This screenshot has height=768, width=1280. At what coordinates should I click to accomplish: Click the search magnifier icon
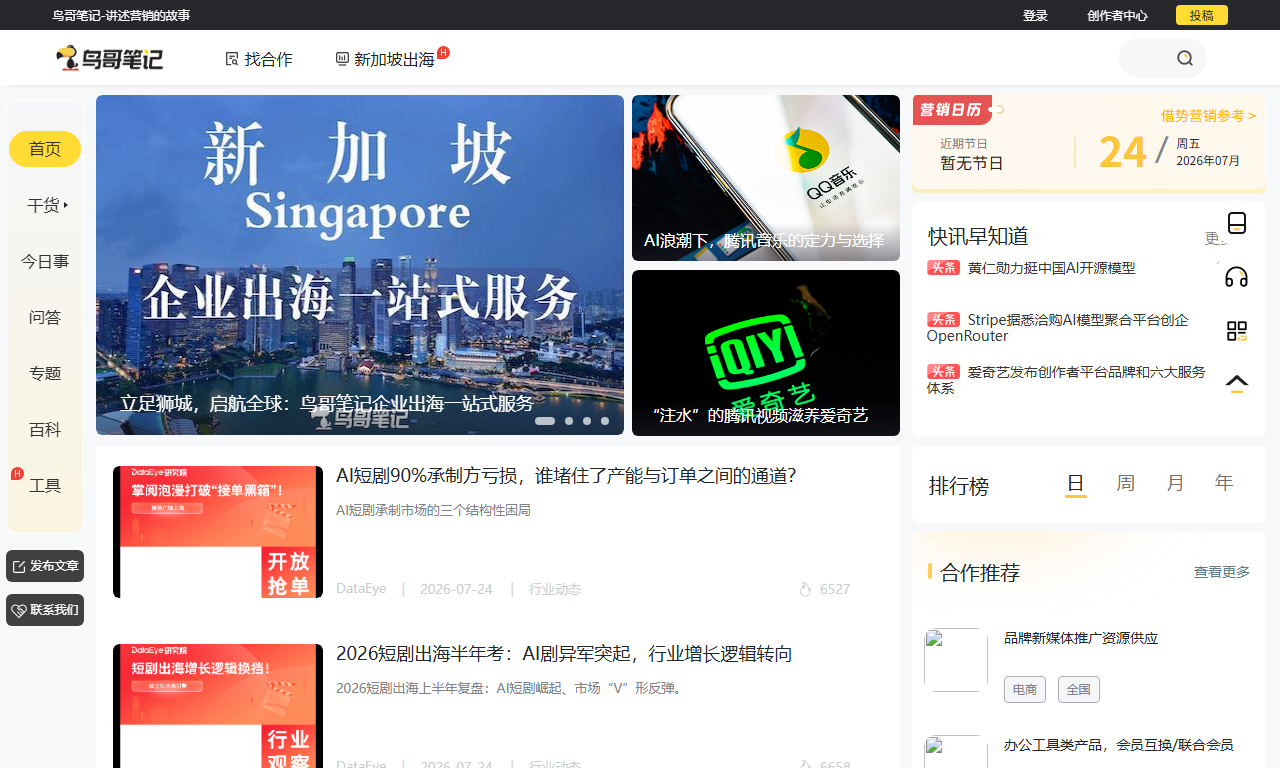tap(1185, 58)
